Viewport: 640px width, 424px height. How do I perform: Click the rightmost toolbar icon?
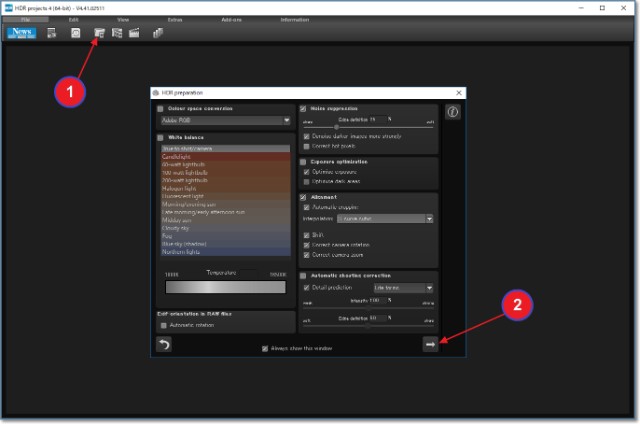coord(157,33)
